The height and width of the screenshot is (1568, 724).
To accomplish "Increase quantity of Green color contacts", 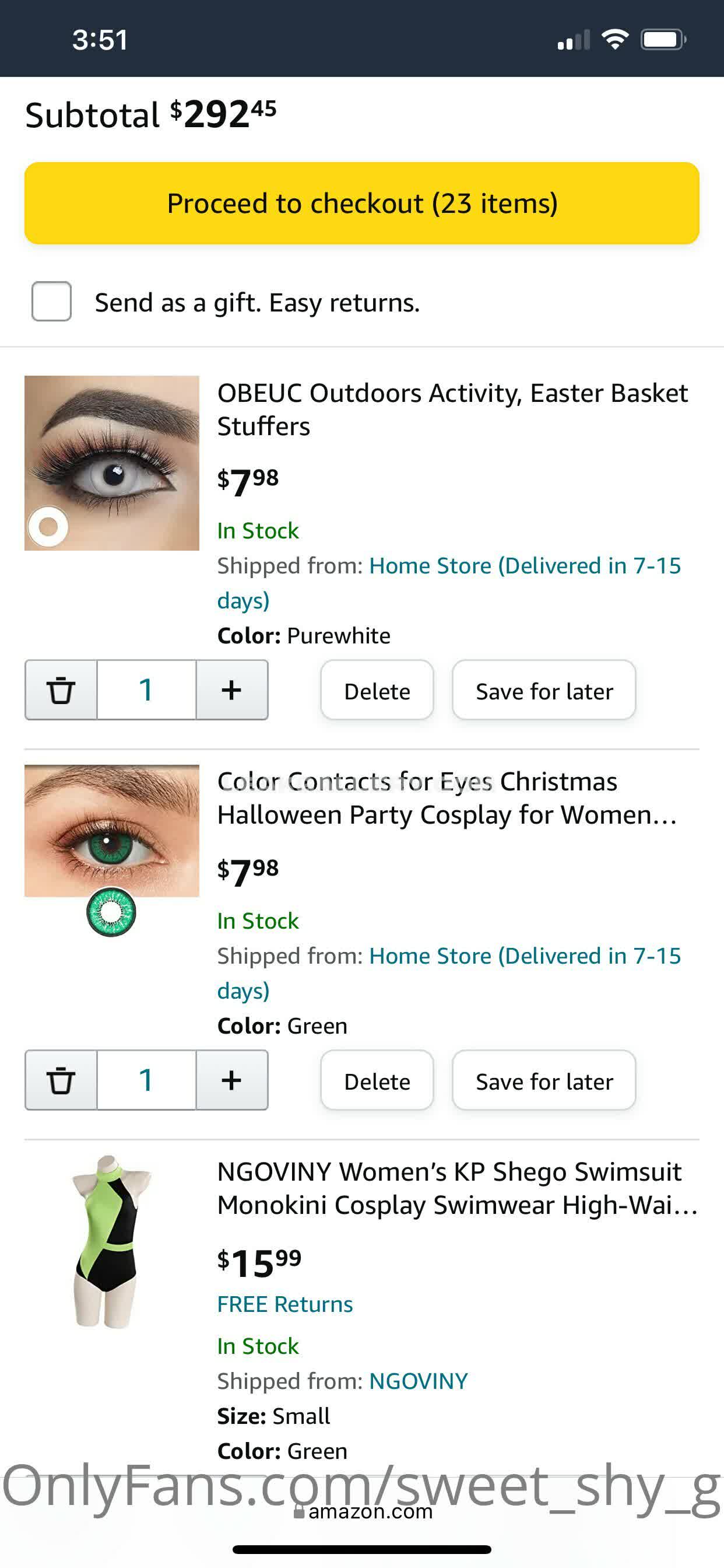I will (x=231, y=1080).
